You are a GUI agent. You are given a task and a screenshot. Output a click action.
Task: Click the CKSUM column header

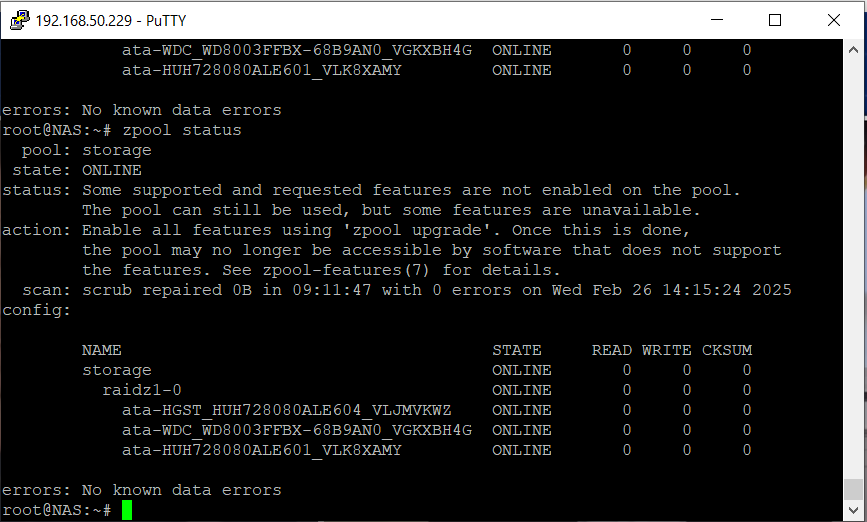(726, 350)
